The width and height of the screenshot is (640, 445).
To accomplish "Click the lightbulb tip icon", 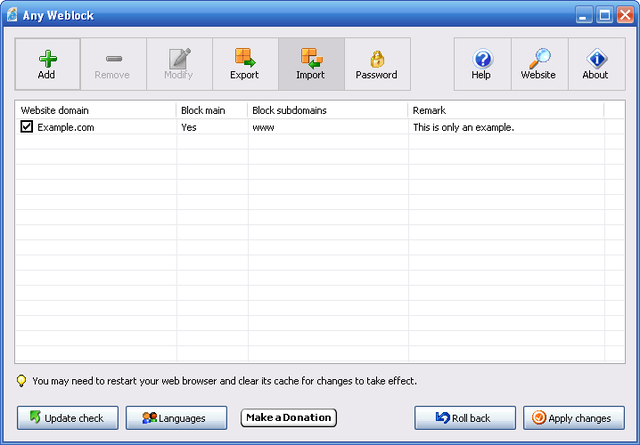I will [21, 381].
